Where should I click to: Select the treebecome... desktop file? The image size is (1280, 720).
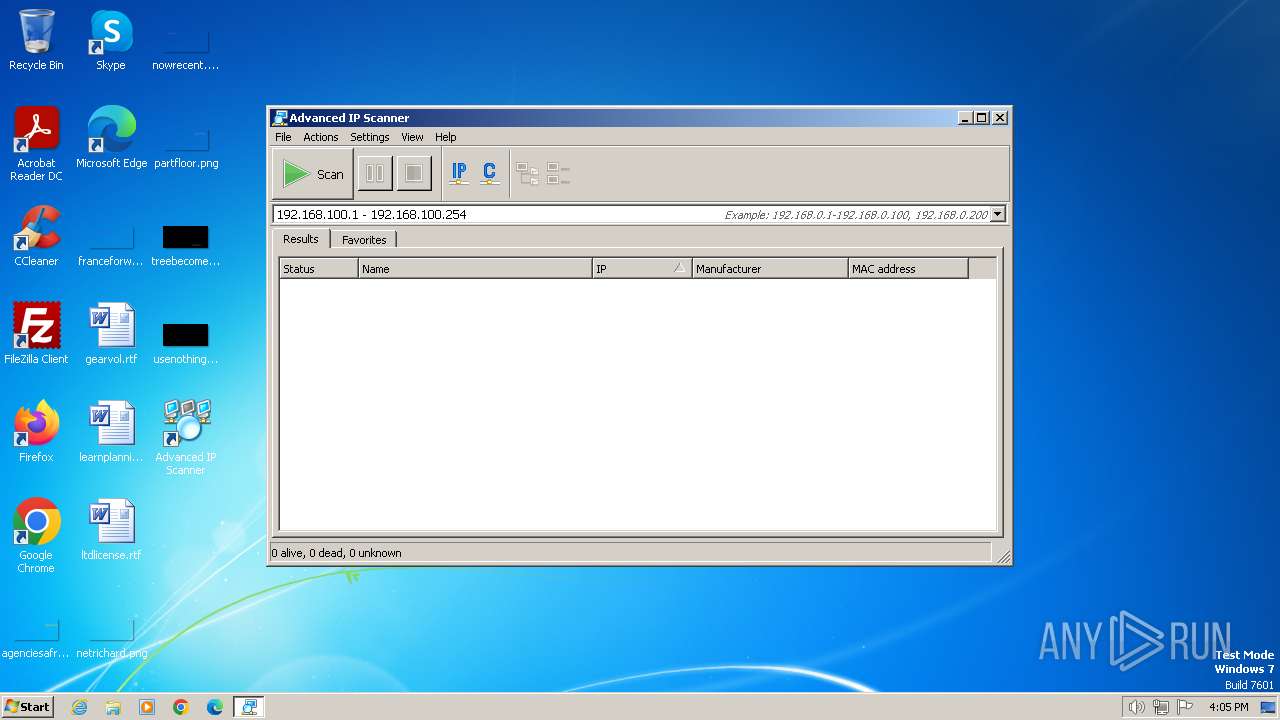point(186,246)
